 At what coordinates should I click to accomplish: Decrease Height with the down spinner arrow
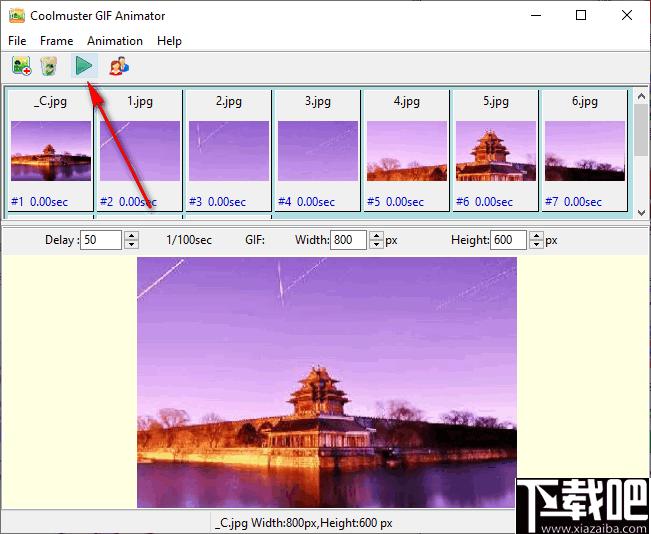click(536, 245)
